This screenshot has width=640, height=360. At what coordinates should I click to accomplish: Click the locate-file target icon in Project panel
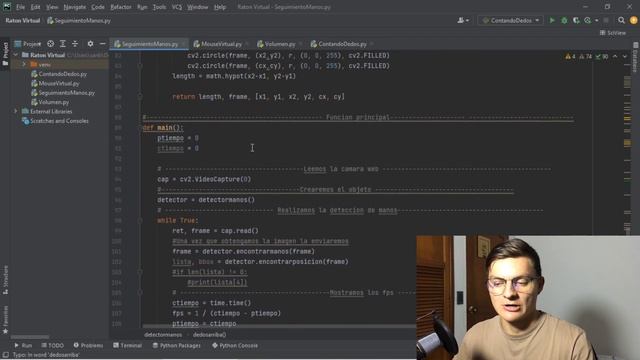pos(50,44)
